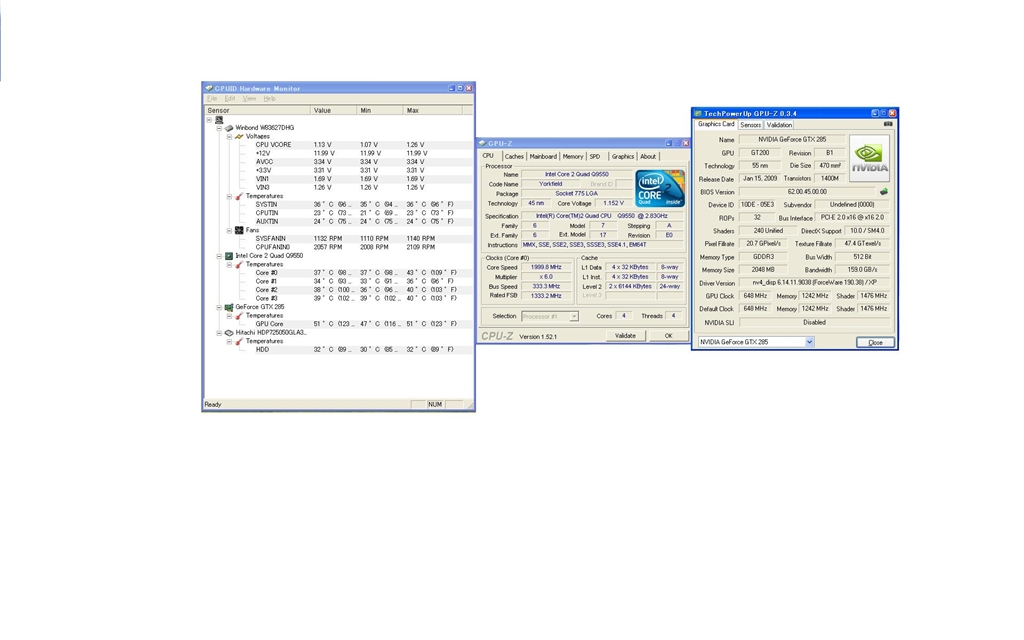Viewport: 1024px width, 640px height.
Task: Select the HDD temperature row
Action: click(x=338, y=349)
